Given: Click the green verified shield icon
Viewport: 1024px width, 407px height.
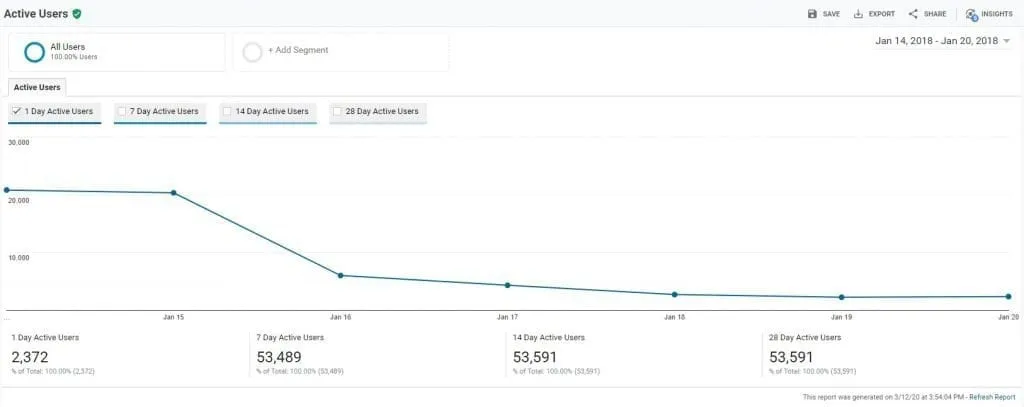Looking at the screenshot, I should (x=77, y=14).
